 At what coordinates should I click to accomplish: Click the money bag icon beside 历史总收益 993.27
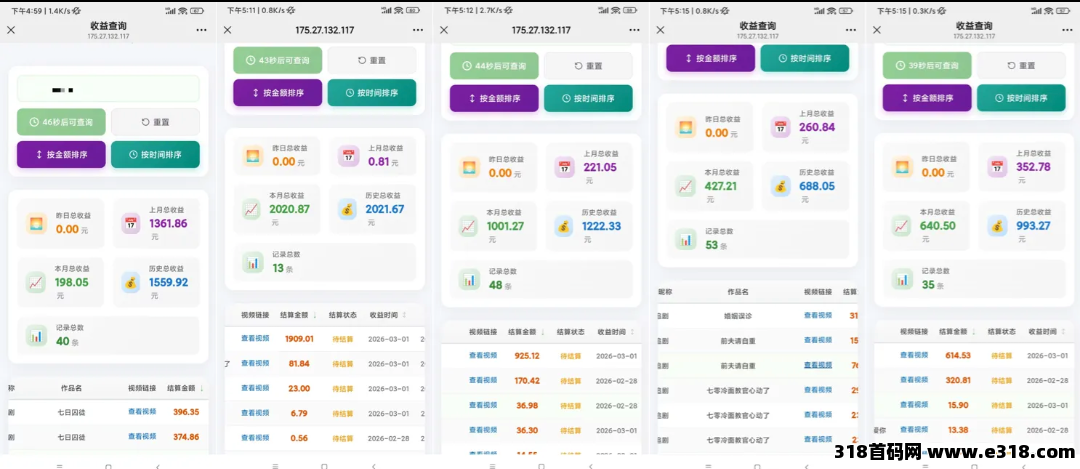click(996, 225)
